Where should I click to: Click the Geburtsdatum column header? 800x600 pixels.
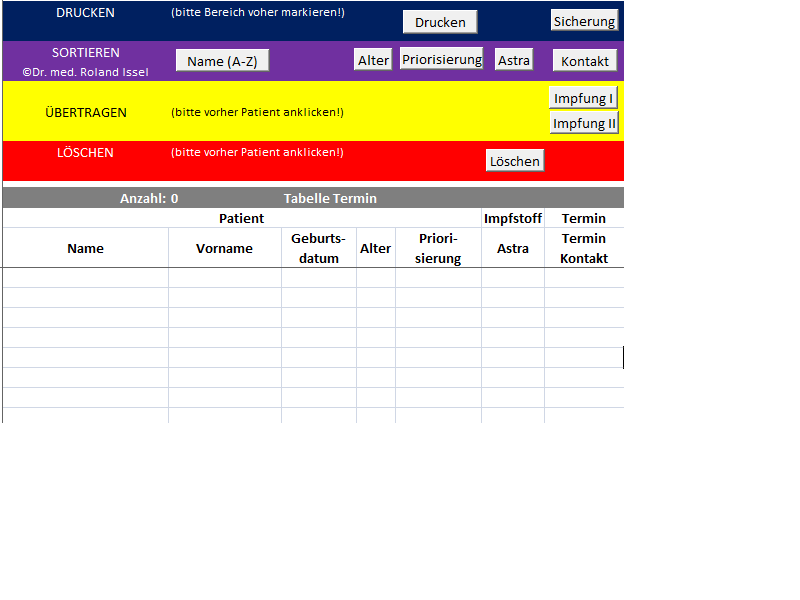(319, 248)
